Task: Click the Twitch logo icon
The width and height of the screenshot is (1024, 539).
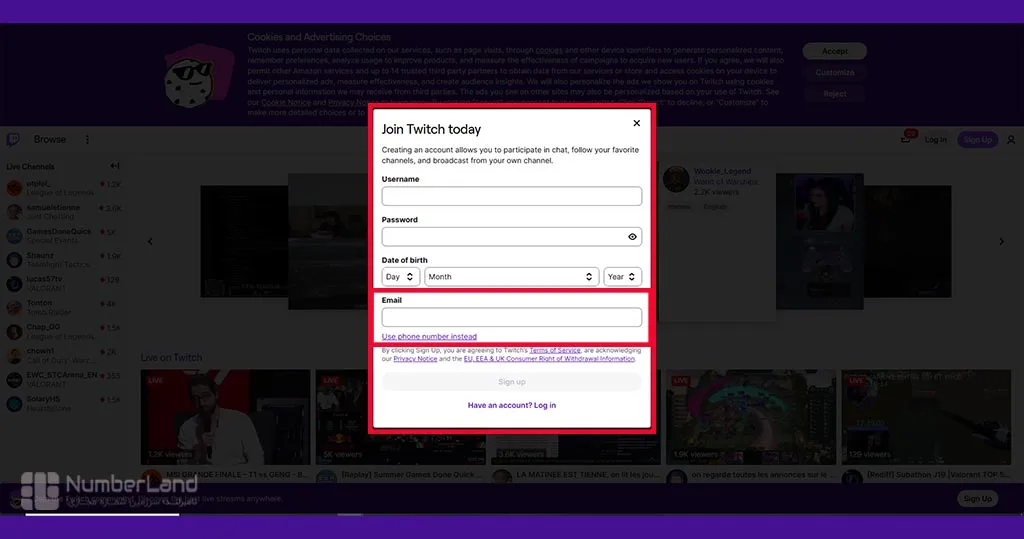Action: click(13, 140)
